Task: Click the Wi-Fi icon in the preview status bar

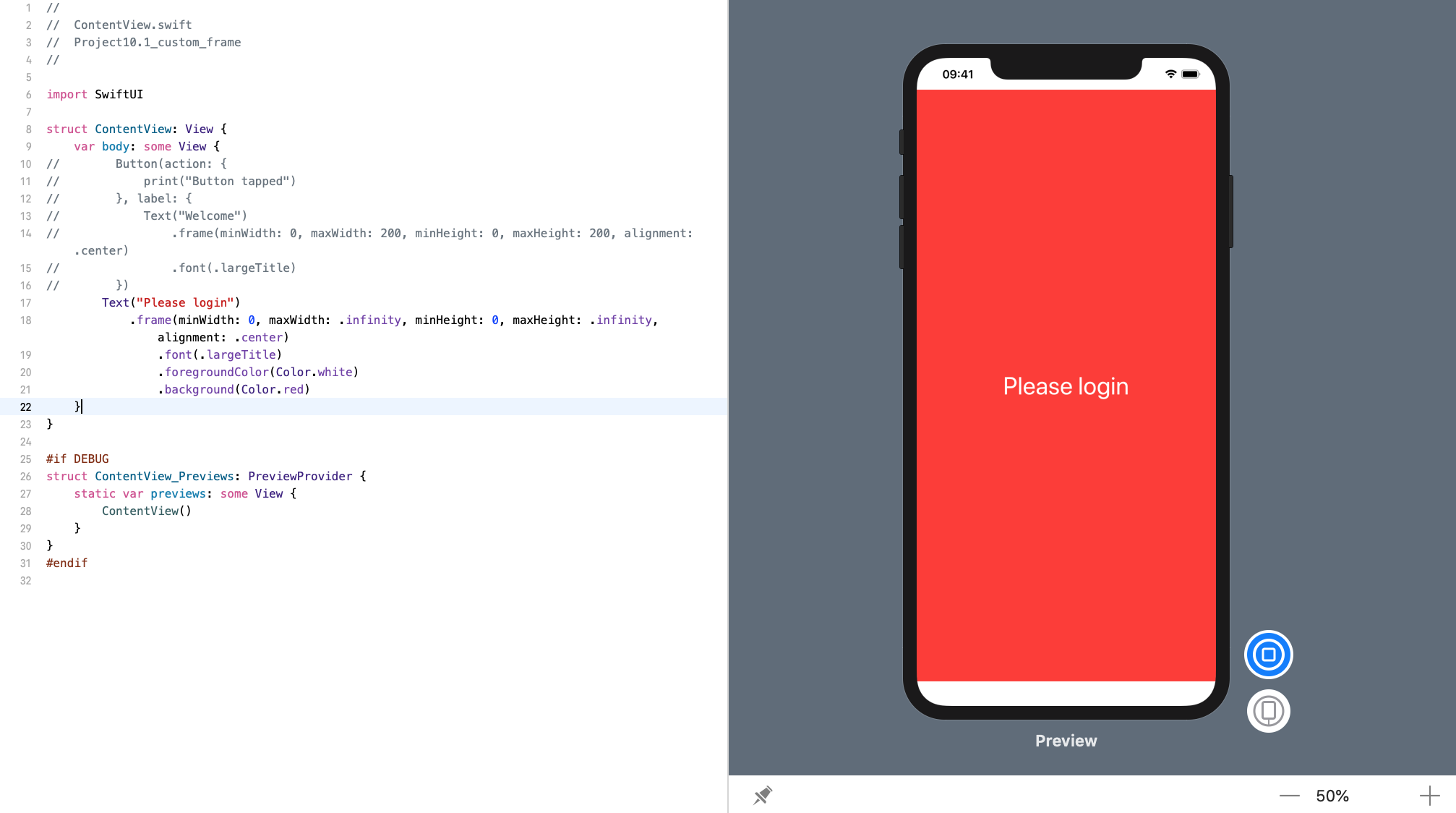Action: (1170, 74)
